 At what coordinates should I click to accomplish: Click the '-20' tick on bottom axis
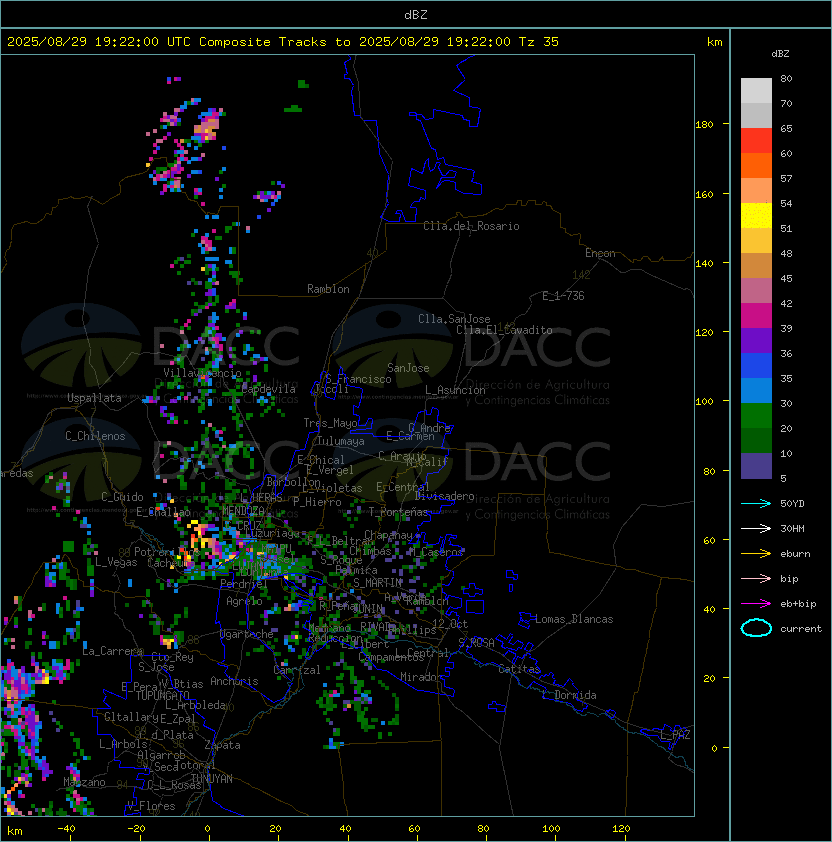pos(136,829)
